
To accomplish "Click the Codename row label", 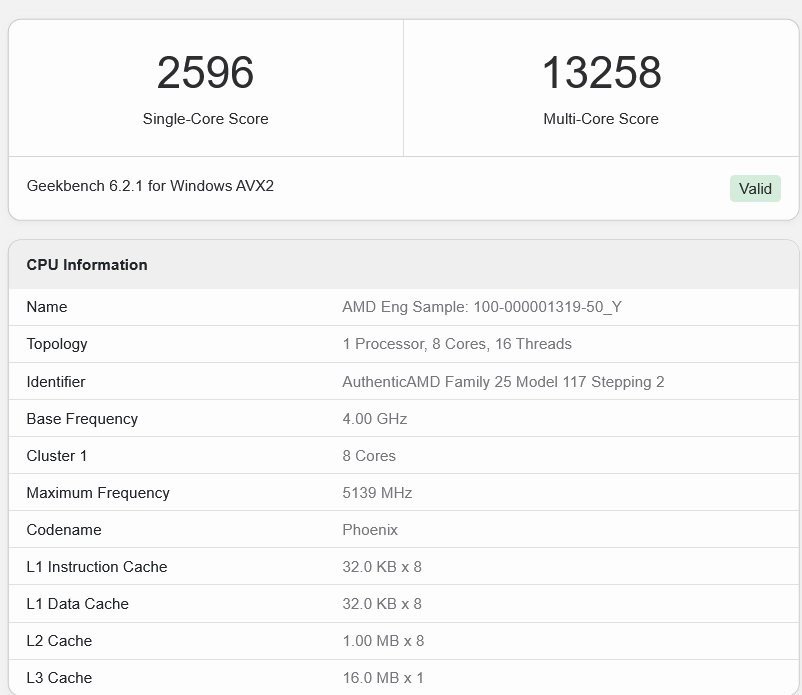I will coord(63,529).
